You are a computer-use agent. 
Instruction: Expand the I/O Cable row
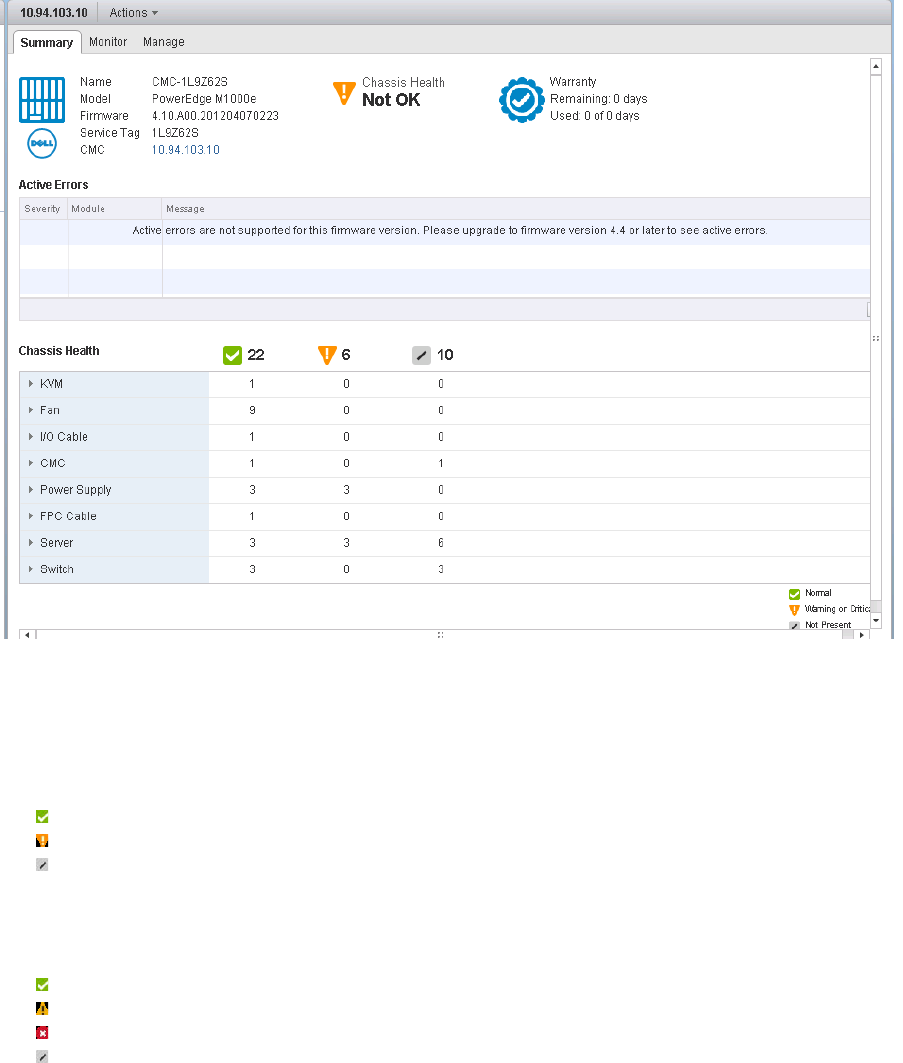tap(31, 437)
